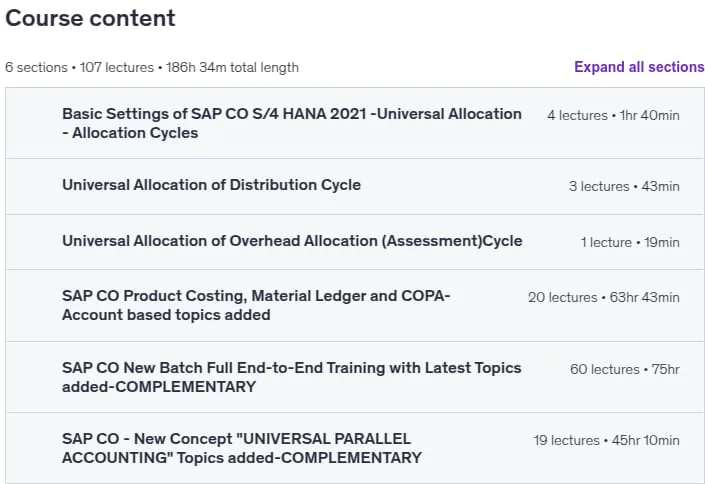Click the 45hr 10min duration text
Viewport: 705px width, 484px height.
[x=646, y=440]
